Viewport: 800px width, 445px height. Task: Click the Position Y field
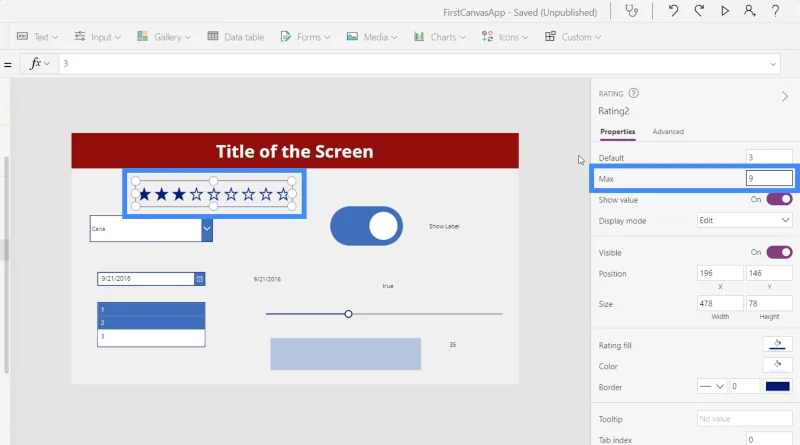769,273
